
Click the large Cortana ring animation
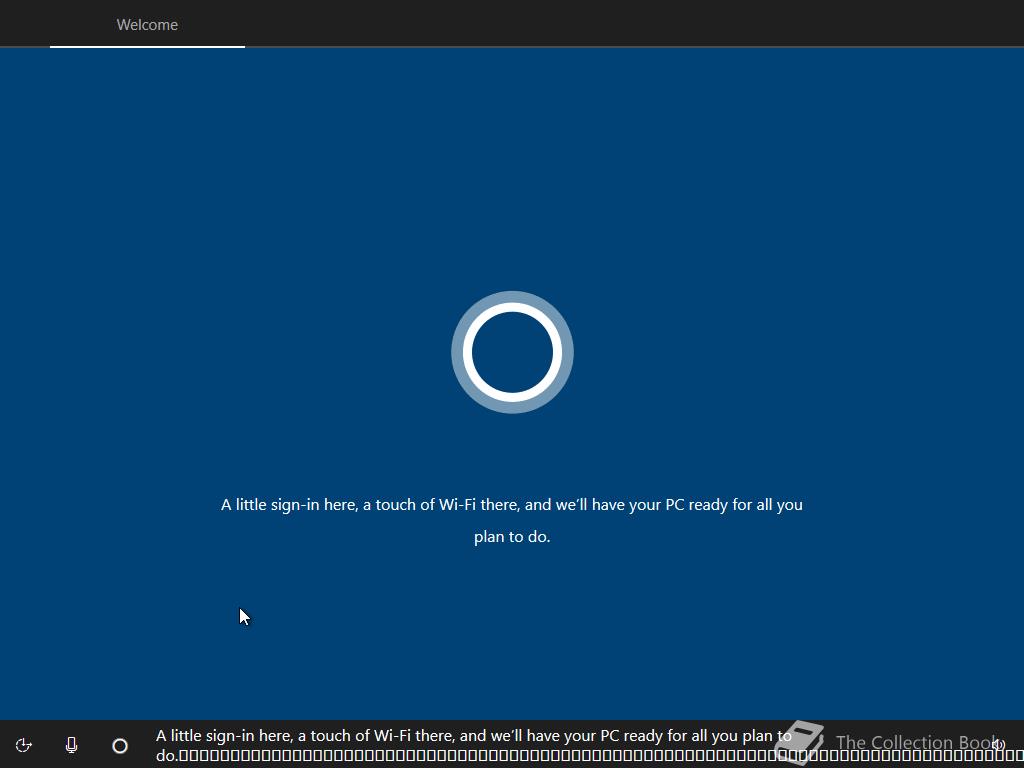coord(512,352)
